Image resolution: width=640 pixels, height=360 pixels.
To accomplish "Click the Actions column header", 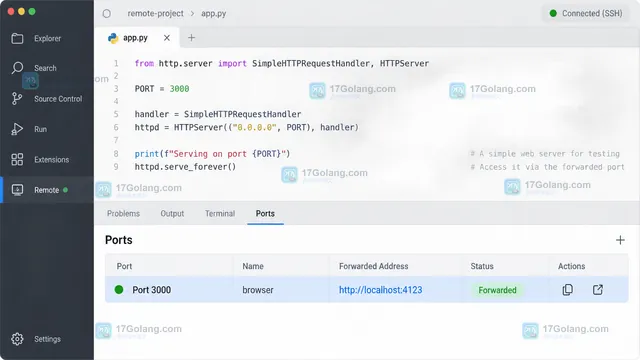I will (x=571, y=266).
